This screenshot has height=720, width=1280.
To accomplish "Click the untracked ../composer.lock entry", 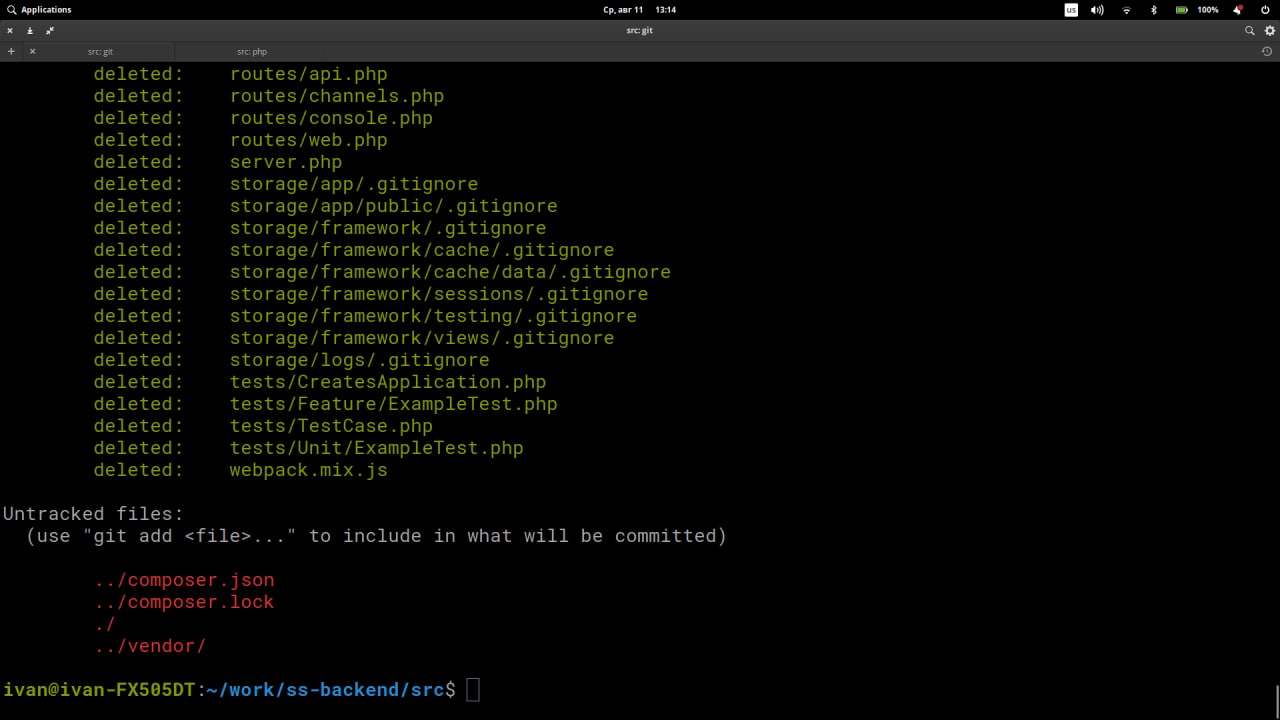I will [x=184, y=602].
